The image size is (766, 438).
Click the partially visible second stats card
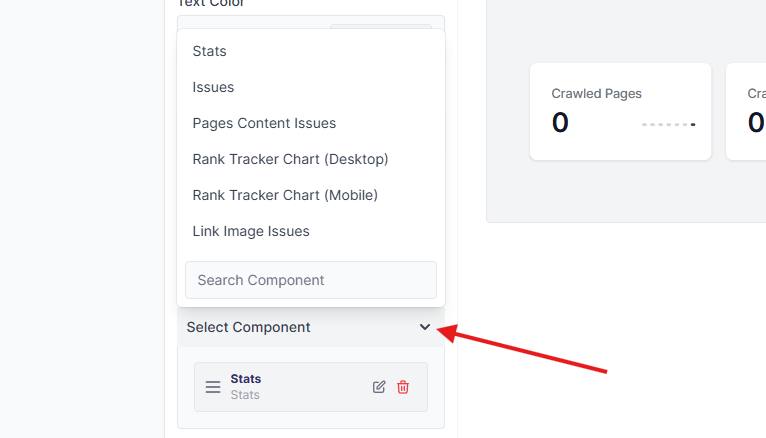[747, 111]
